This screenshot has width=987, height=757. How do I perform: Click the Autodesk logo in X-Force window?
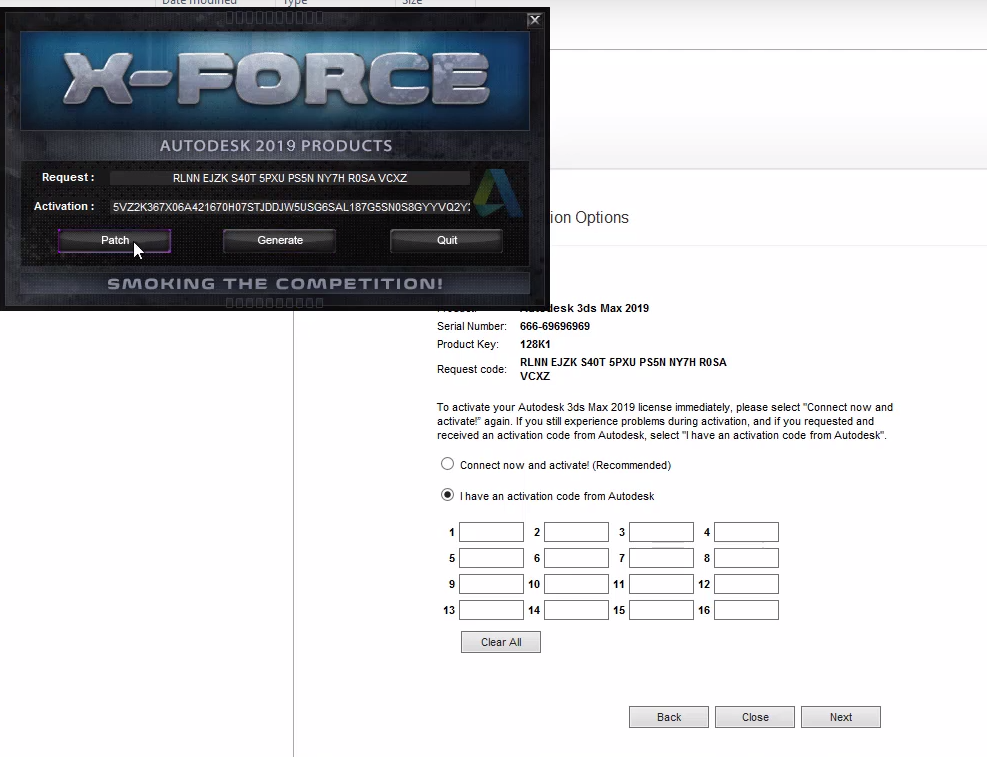coord(497,193)
